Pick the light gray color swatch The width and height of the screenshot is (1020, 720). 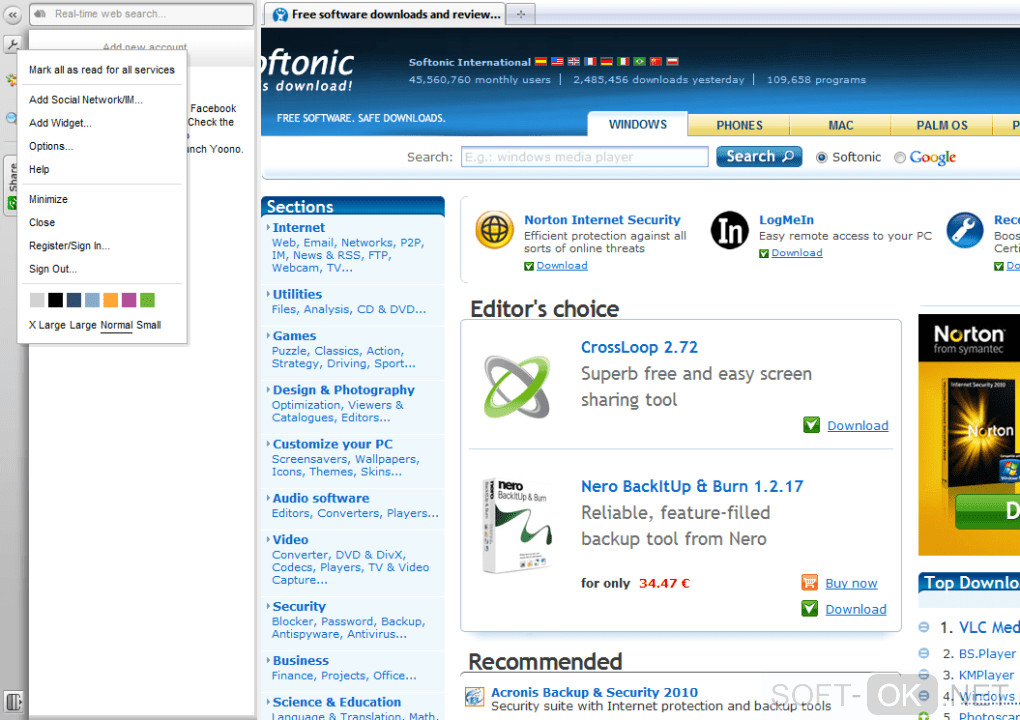37,300
